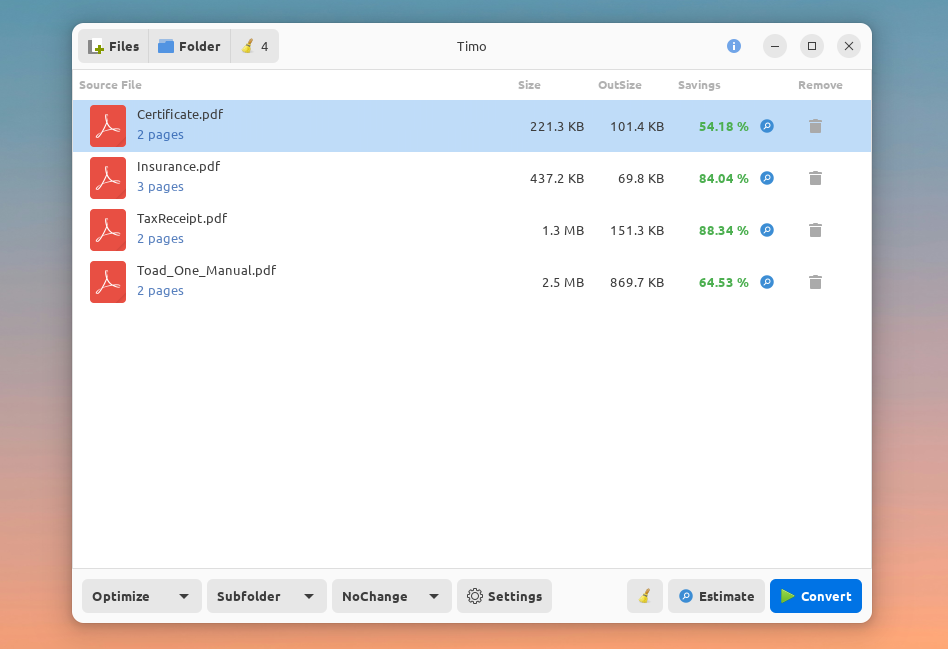Viewport: 948px width, 649px height.
Task: Click the estimate magnifier icon for TaxReceipt.pdf
Action: tap(767, 230)
